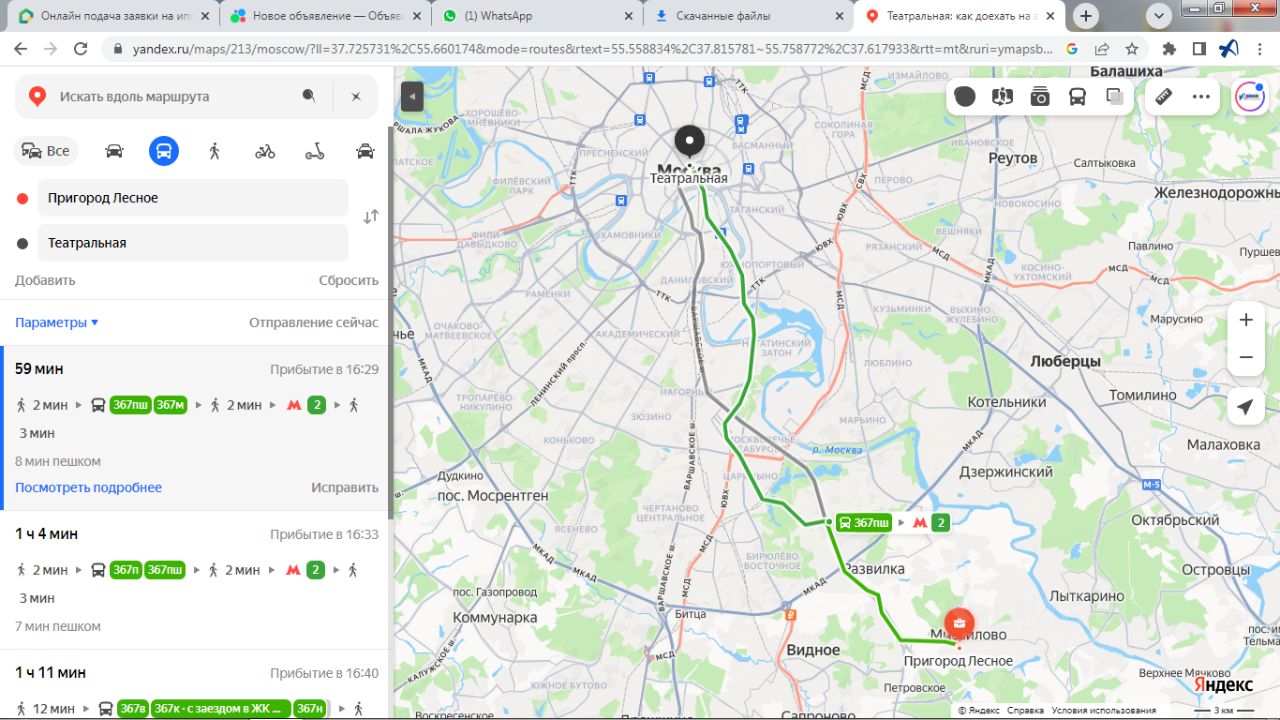The height and width of the screenshot is (720, 1280).
Task: Switch to the WhatsApp tab
Action: [x=537, y=16]
